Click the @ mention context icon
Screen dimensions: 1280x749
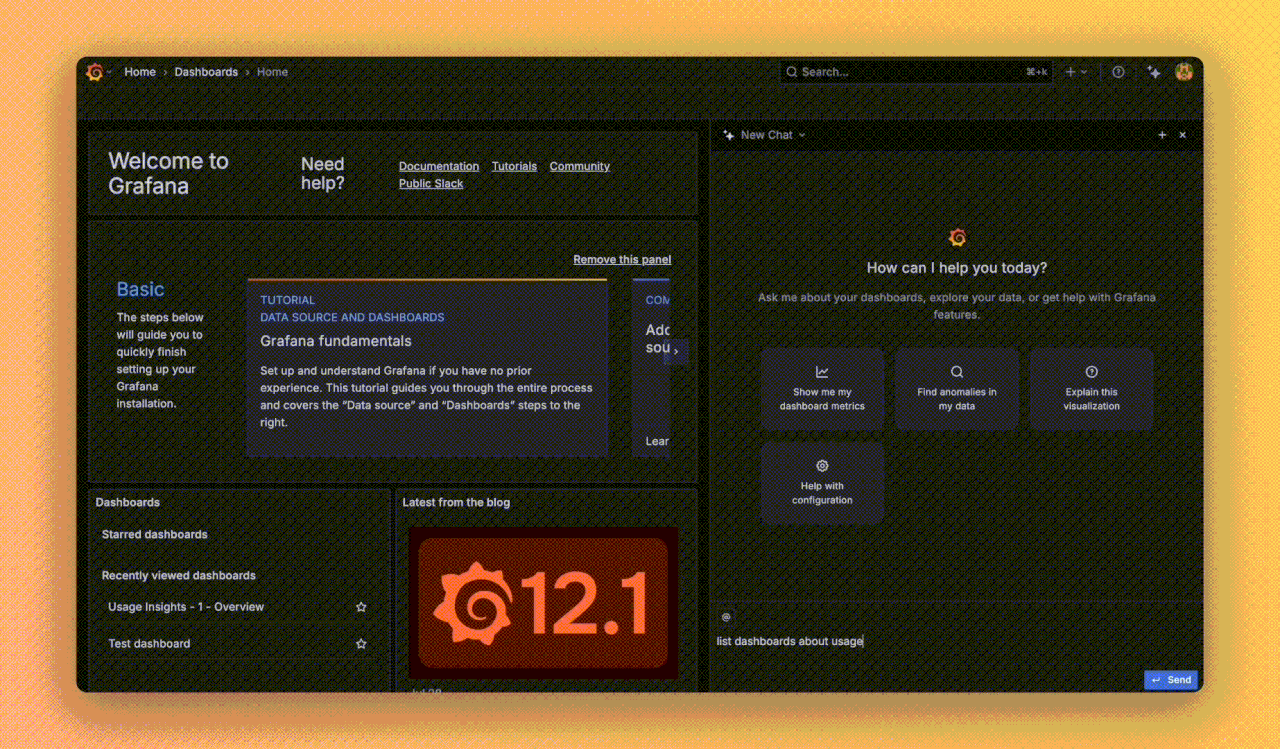click(x=726, y=617)
